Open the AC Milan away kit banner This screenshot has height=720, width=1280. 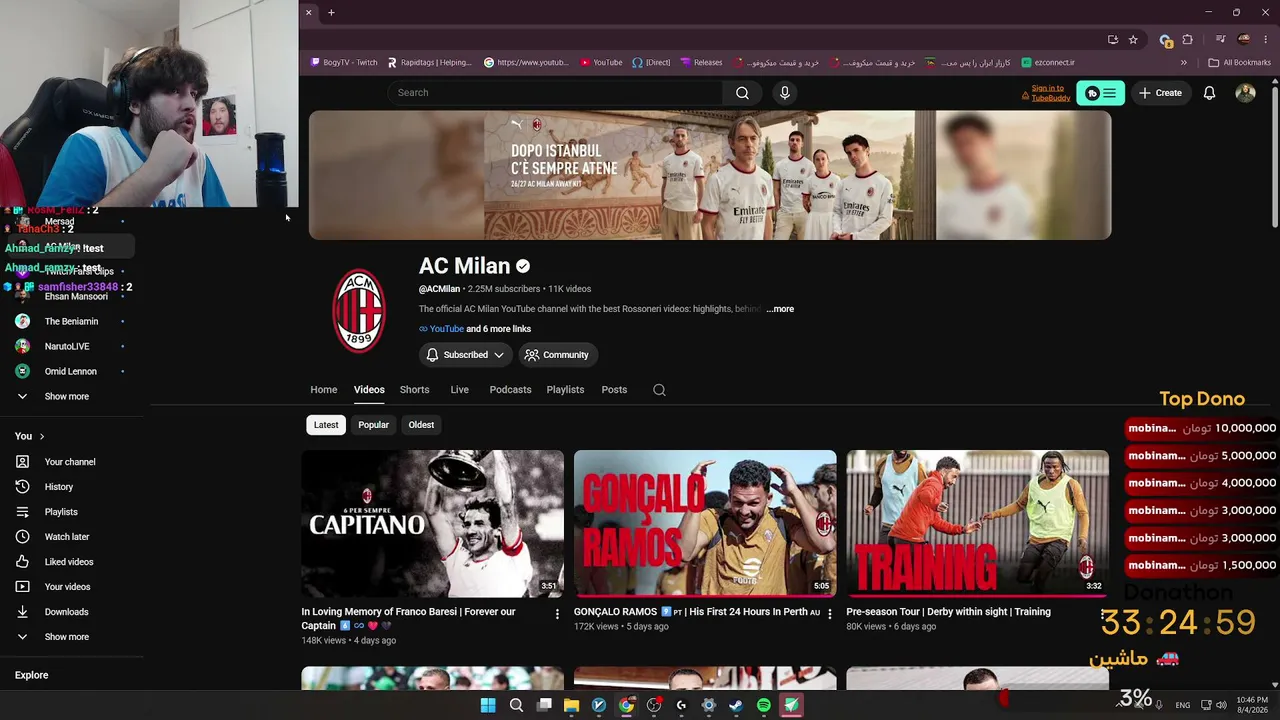710,175
